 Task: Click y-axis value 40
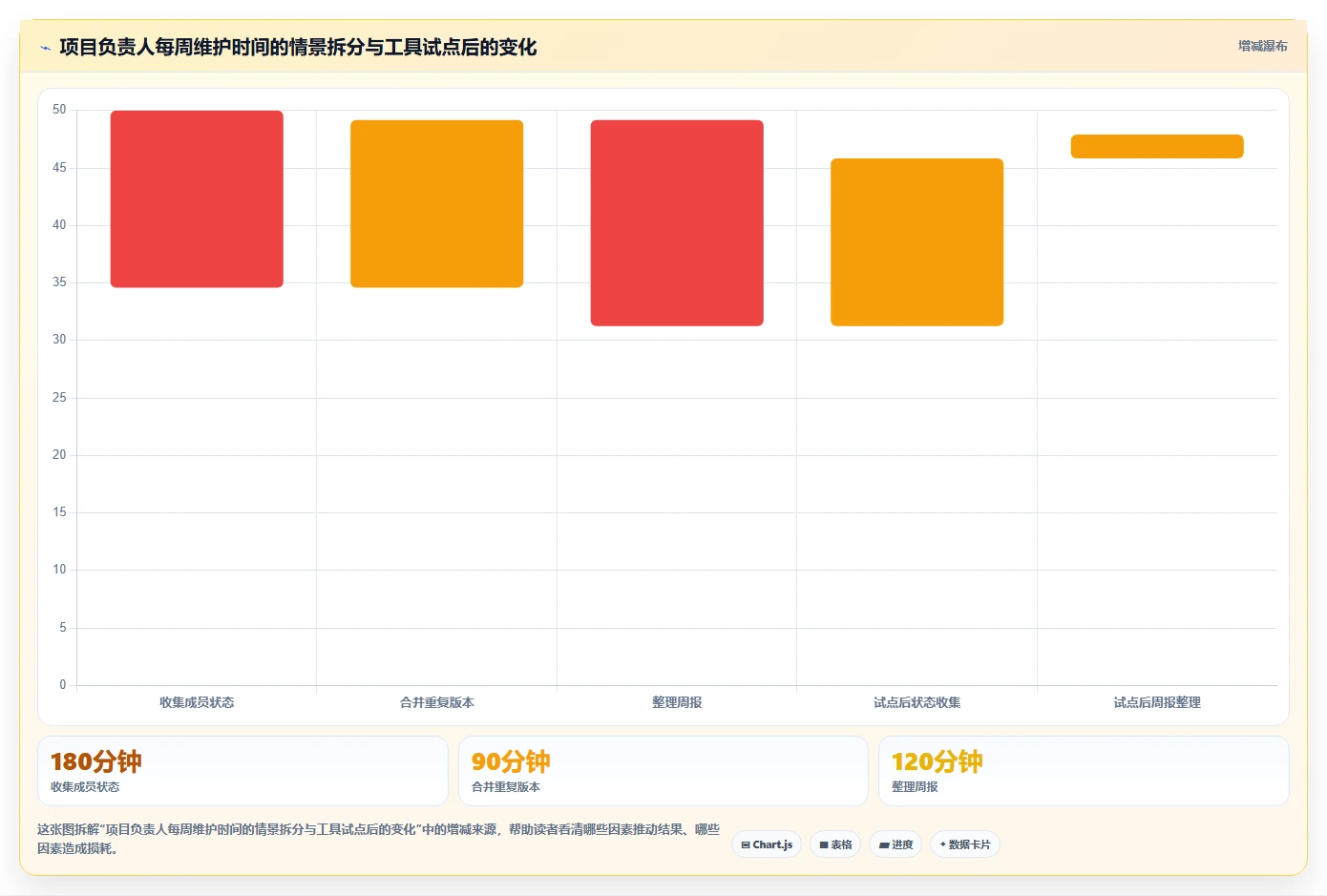59,224
